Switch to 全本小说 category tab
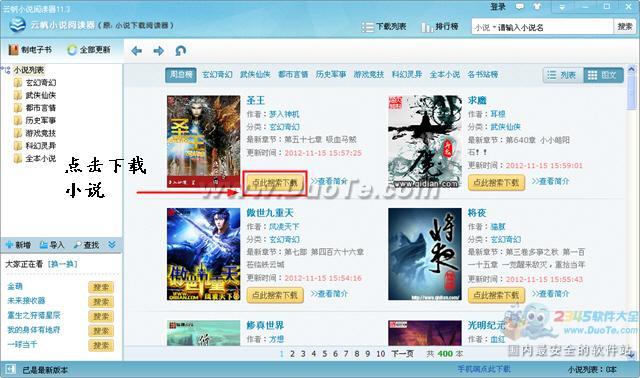The width and height of the screenshot is (640, 378). click(x=445, y=75)
